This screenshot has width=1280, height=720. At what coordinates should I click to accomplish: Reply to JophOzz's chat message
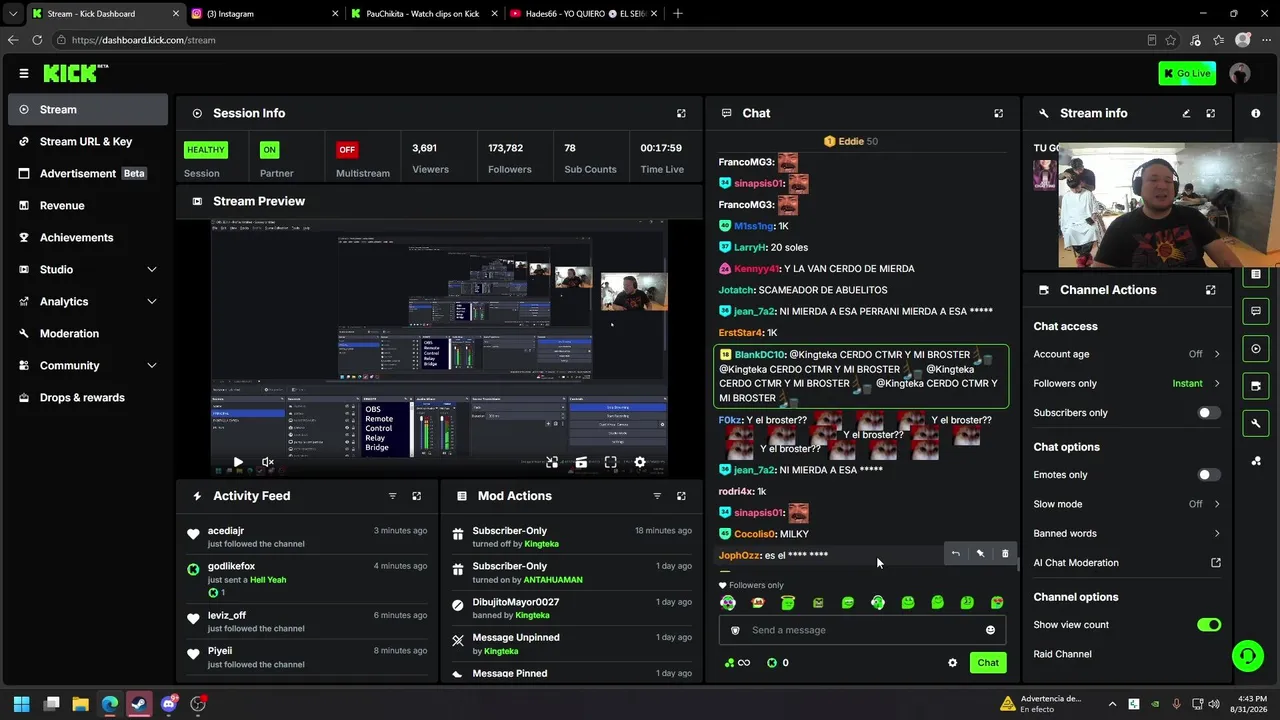coord(955,554)
